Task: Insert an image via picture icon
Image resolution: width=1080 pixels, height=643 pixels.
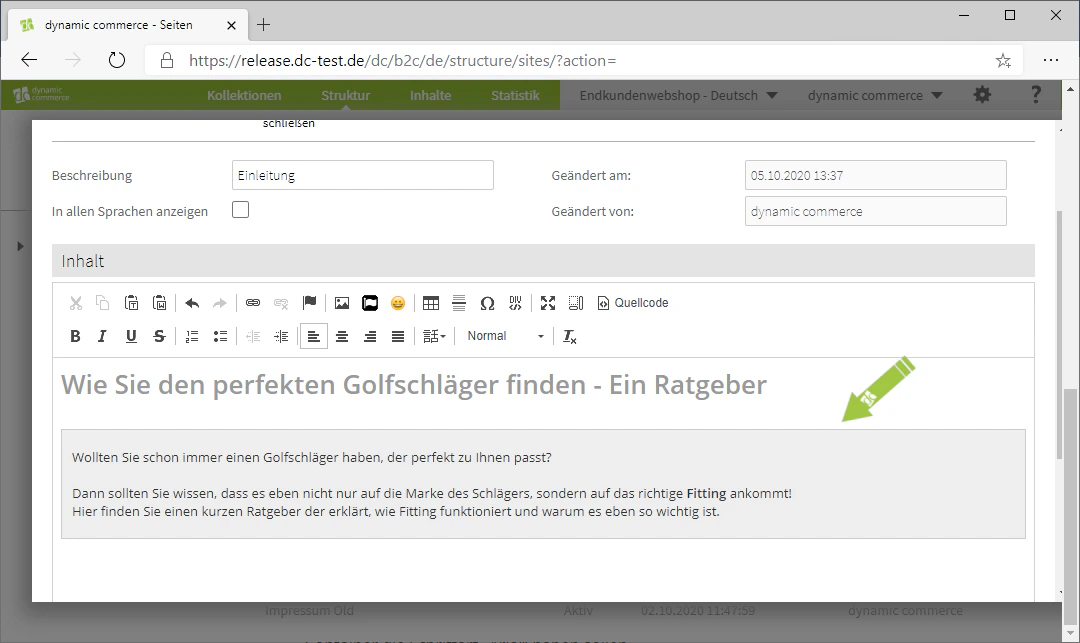Action: pyautogui.click(x=342, y=303)
